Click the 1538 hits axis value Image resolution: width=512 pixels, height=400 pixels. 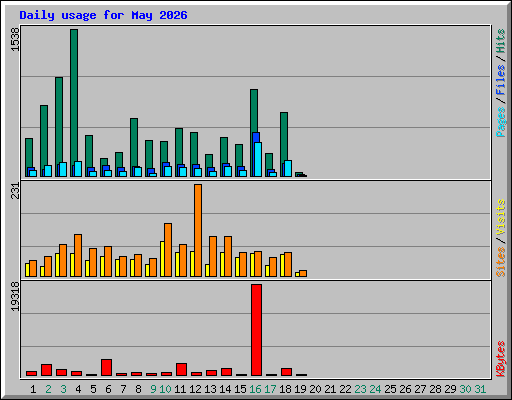pyautogui.click(x=15, y=39)
